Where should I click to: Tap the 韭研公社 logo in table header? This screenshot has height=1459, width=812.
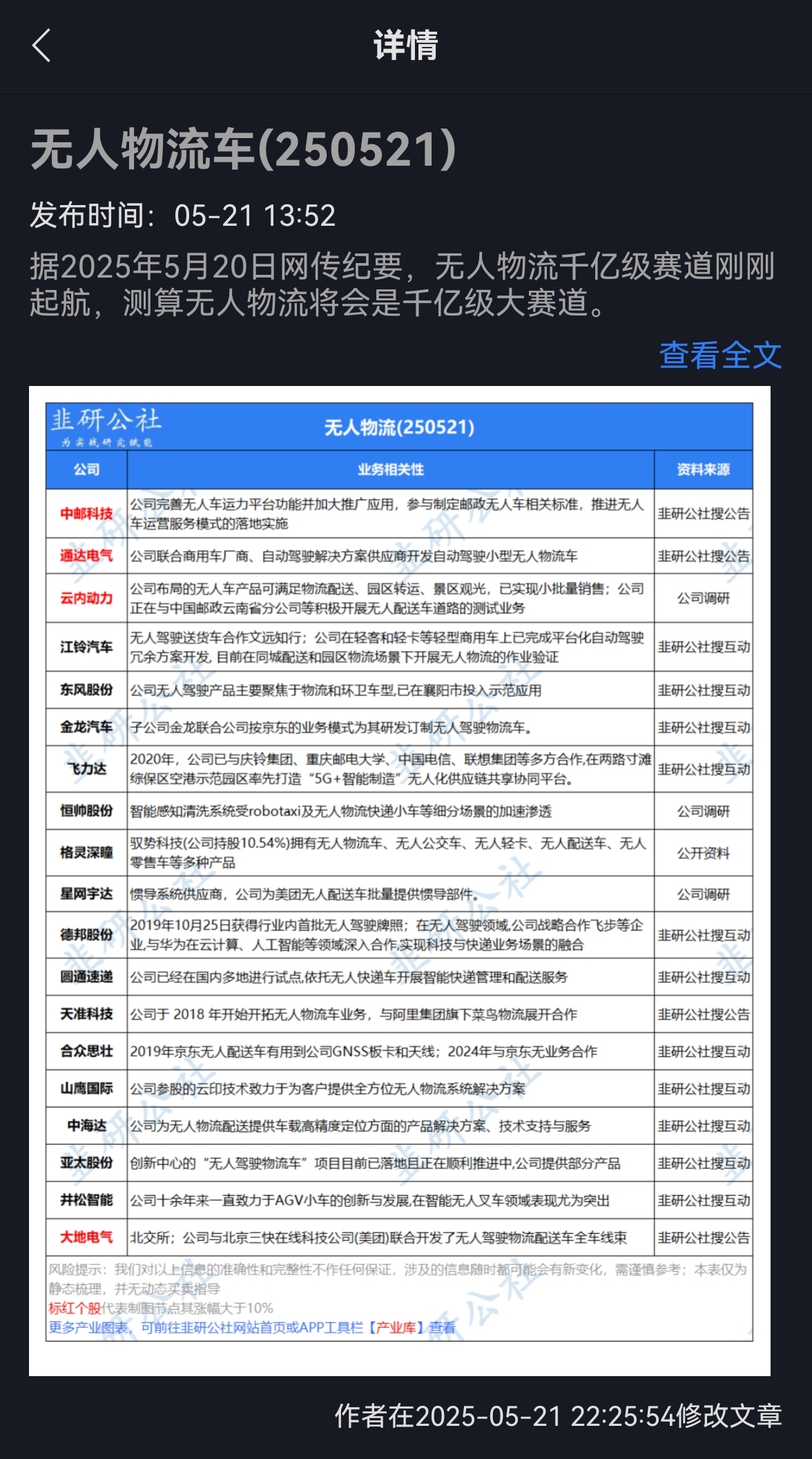pyautogui.click(x=105, y=427)
